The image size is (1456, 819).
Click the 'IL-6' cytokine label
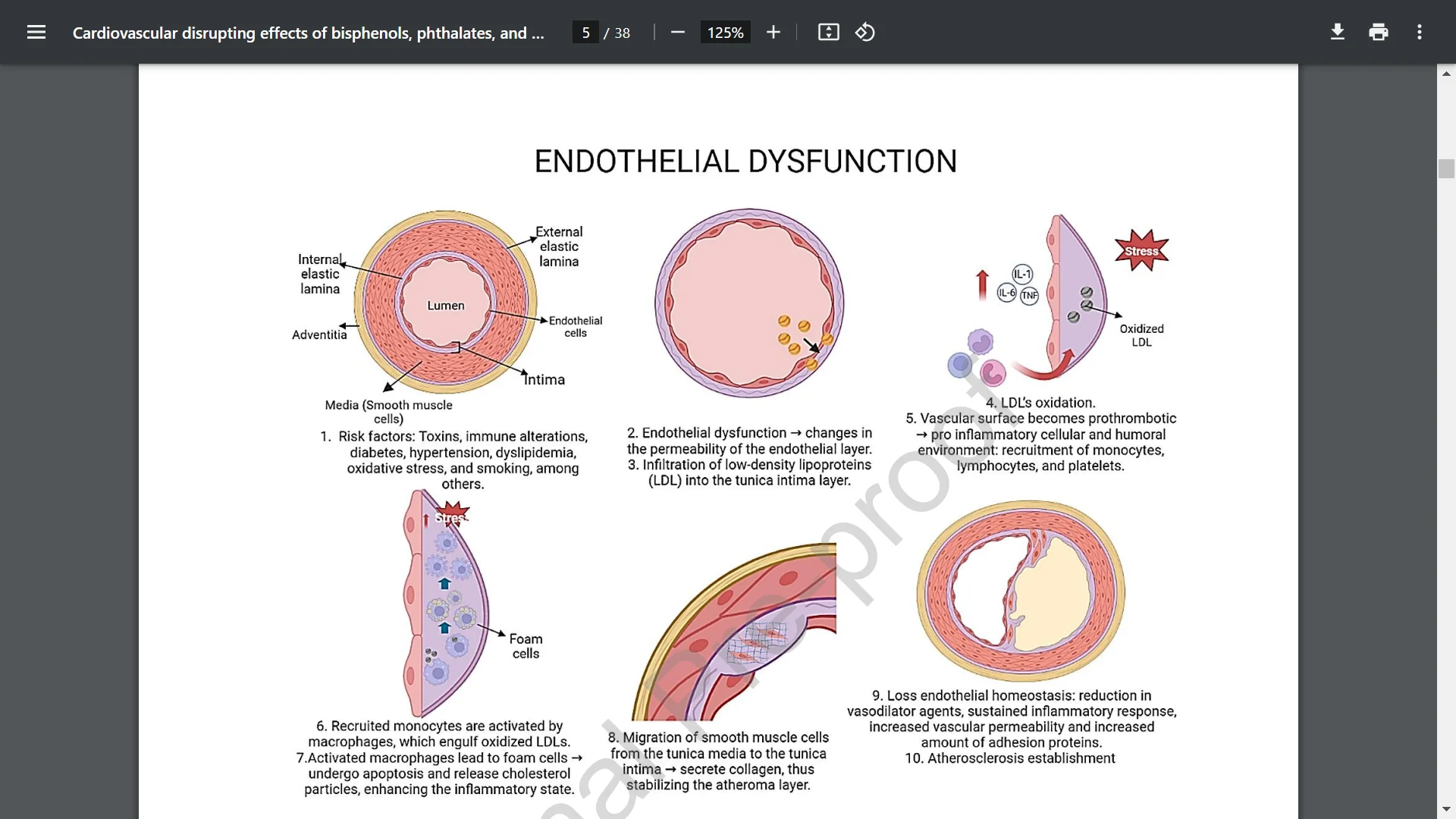pos(1007,293)
